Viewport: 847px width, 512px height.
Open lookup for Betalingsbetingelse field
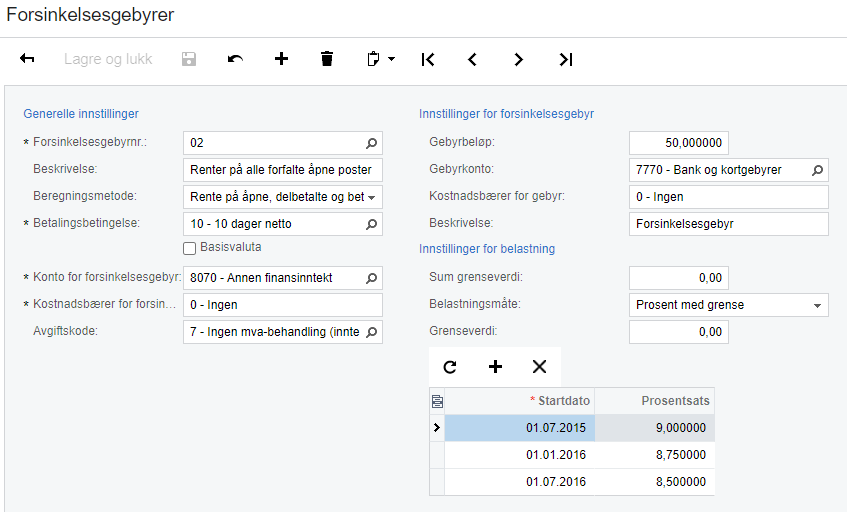coord(372,224)
